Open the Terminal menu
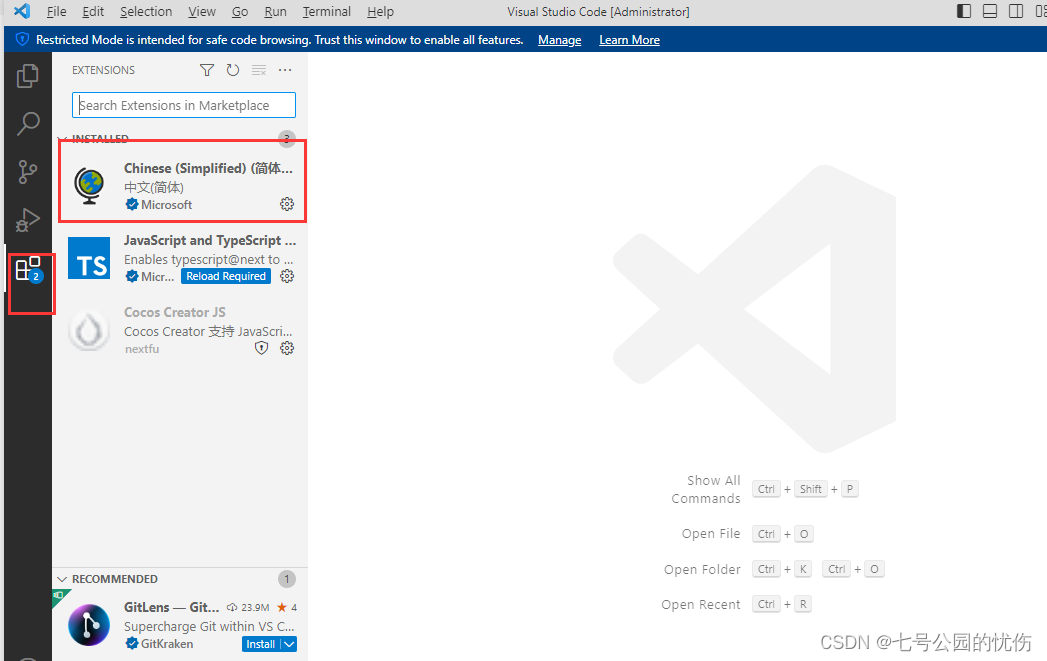Image resolution: width=1047 pixels, height=661 pixels. click(327, 11)
